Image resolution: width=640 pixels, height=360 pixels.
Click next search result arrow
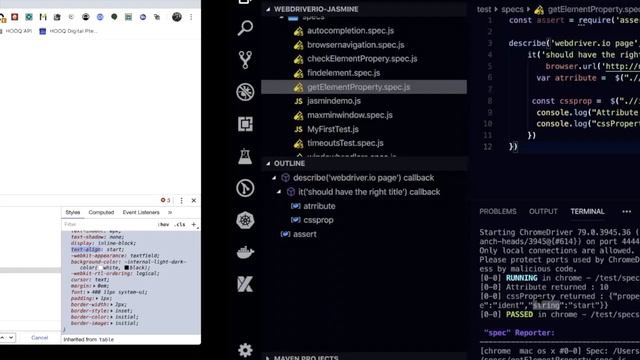point(11,338)
